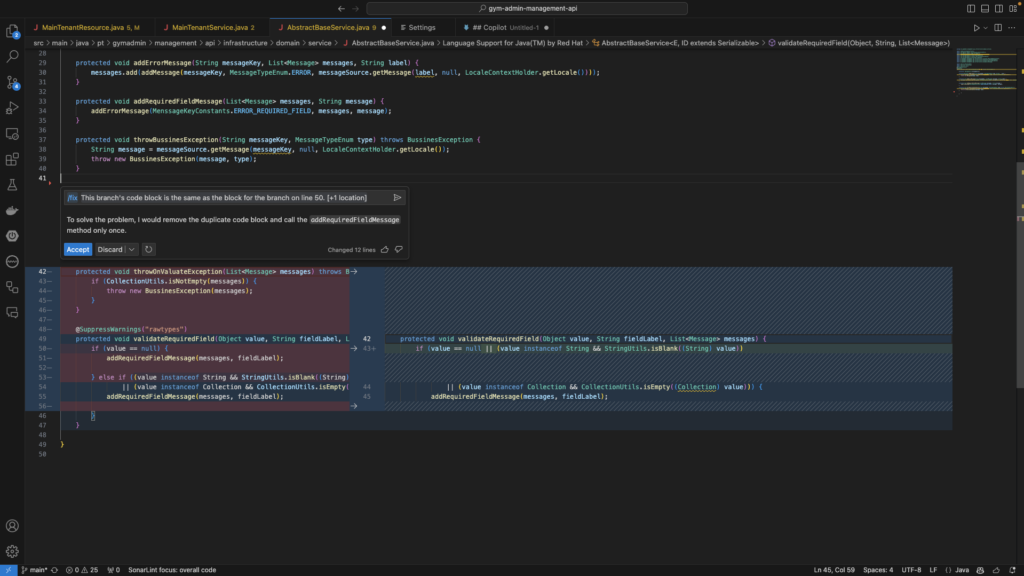
Task: Open Language Support for Java breadcrumb
Action: pos(513,43)
